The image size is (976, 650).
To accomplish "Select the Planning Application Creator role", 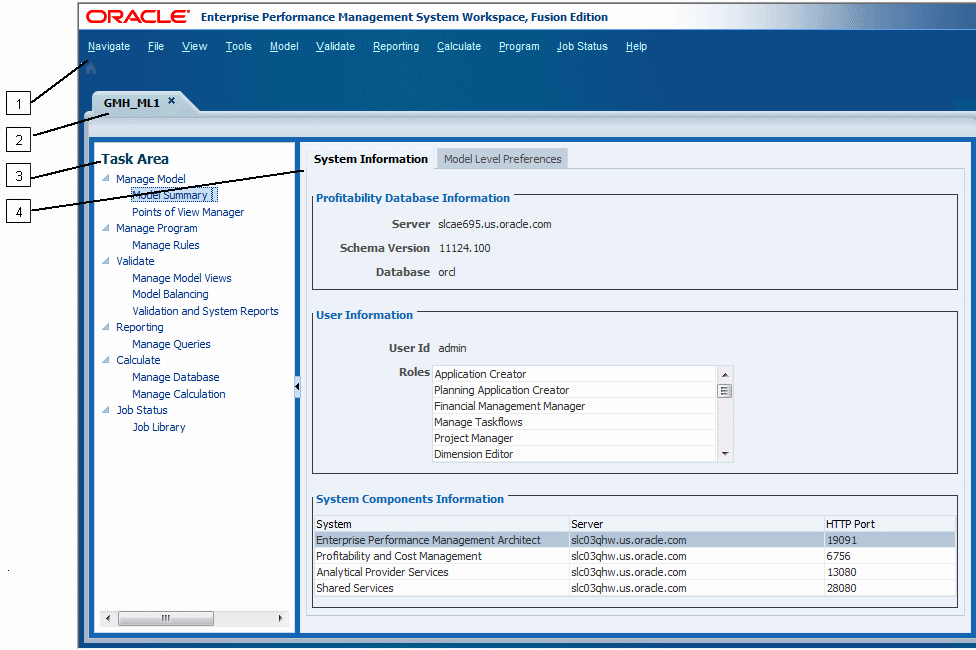I will (x=575, y=390).
